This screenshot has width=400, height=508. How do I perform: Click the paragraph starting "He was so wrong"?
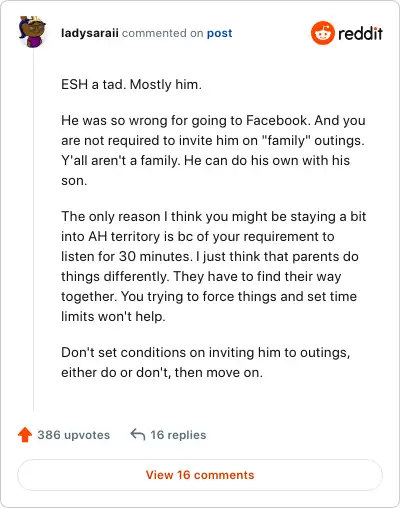[x=213, y=150]
